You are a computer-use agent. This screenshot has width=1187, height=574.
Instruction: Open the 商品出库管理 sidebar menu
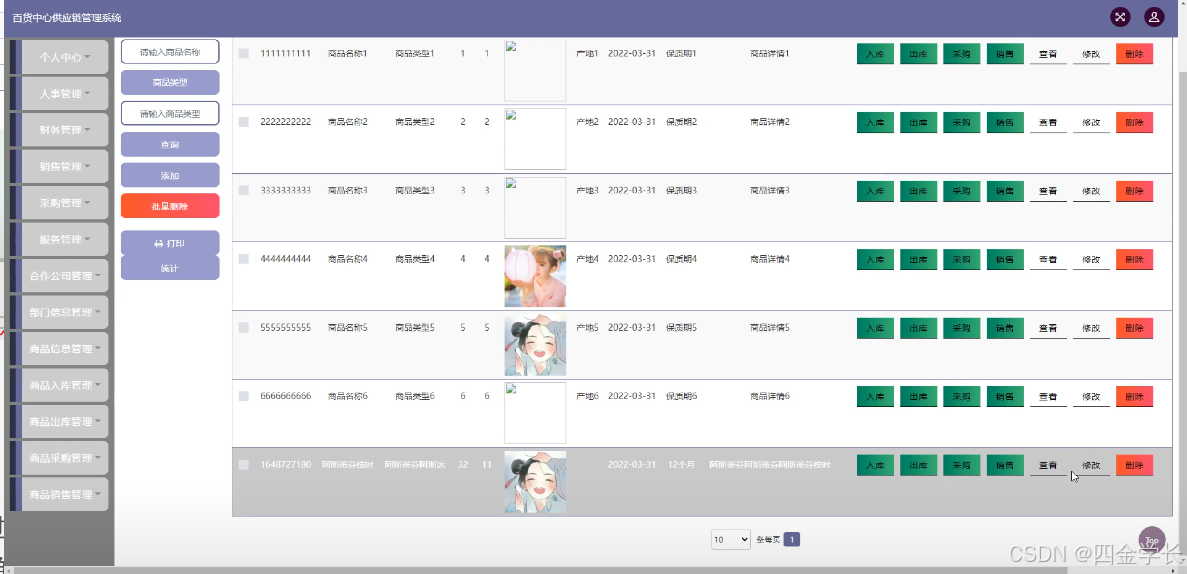65,421
